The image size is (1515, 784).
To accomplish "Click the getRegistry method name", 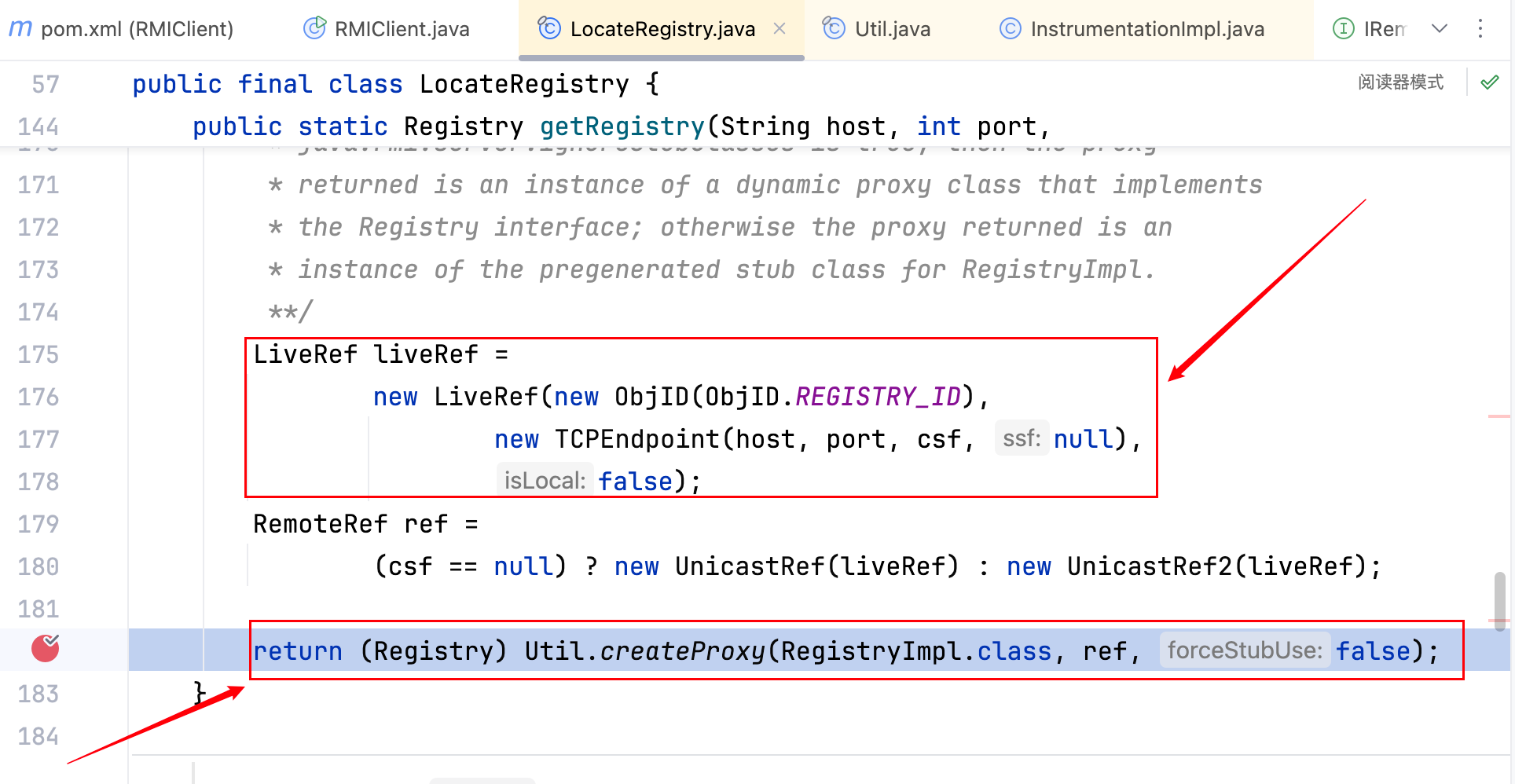I will click(x=622, y=126).
